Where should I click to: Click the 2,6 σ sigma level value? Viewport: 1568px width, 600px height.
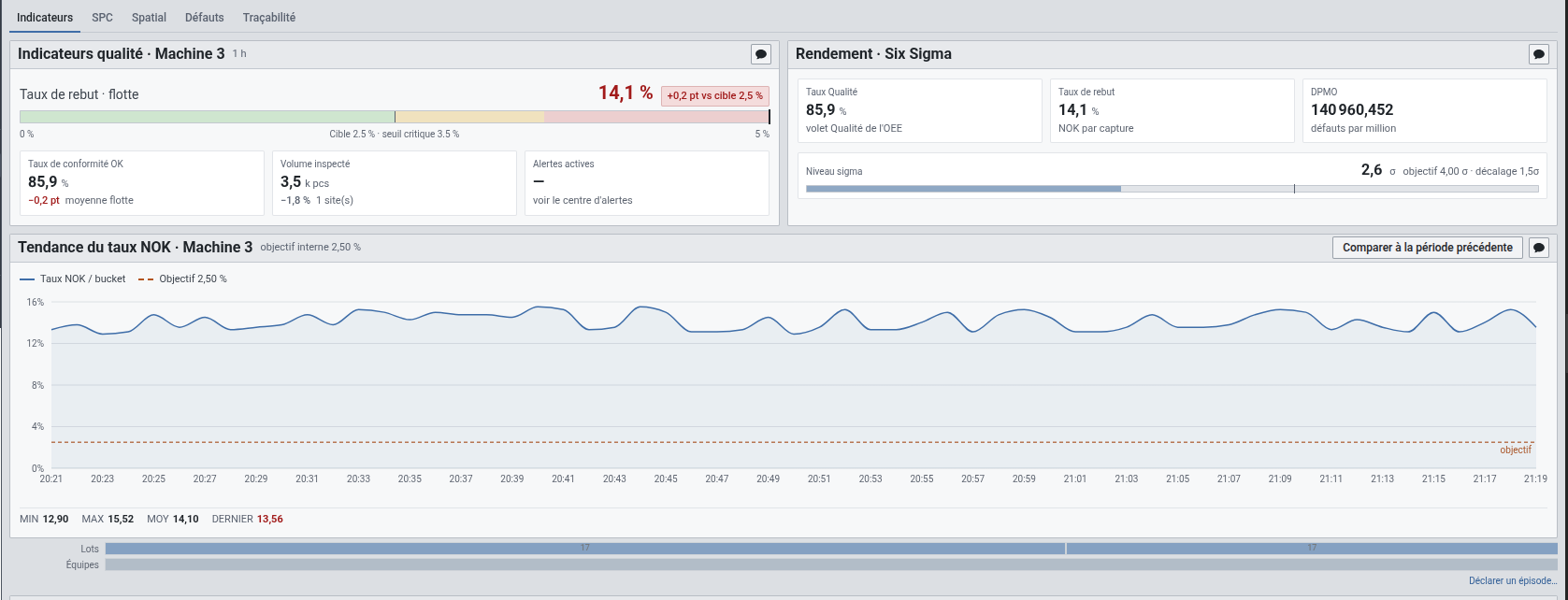click(x=1378, y=170)
